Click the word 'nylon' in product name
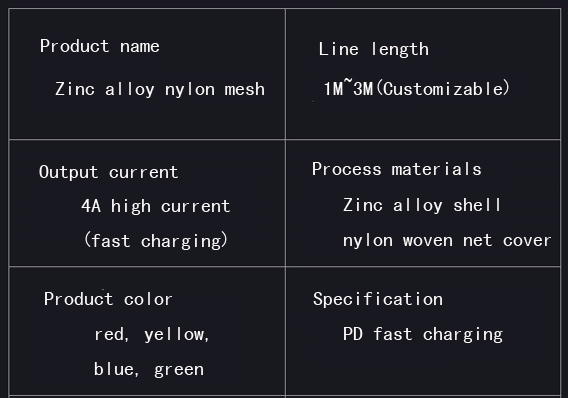 click(190, 90)
